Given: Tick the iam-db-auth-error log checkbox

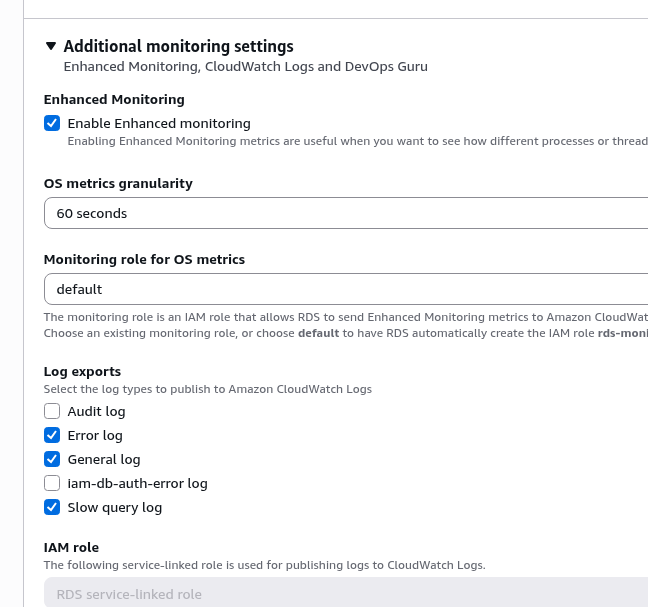Looking at the screenshot, I should pyautogui.click(x=52, y=483).
